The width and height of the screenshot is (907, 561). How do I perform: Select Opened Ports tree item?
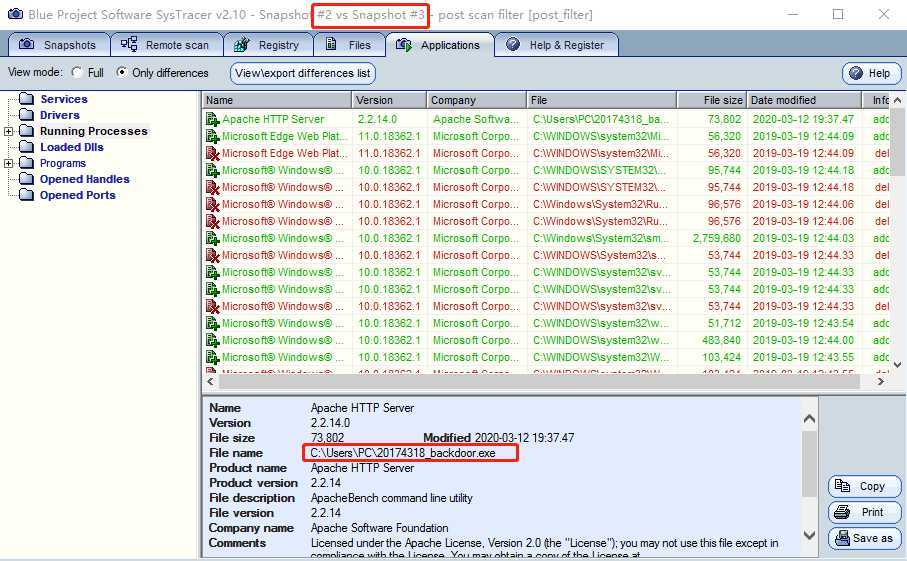click(78, 195)
